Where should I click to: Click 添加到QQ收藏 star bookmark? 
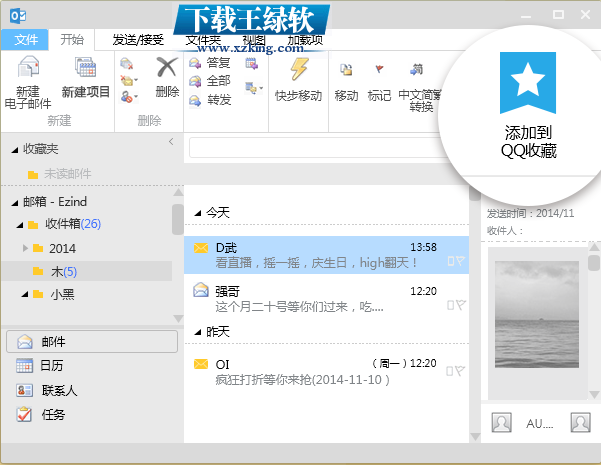[x=528, y=83]
